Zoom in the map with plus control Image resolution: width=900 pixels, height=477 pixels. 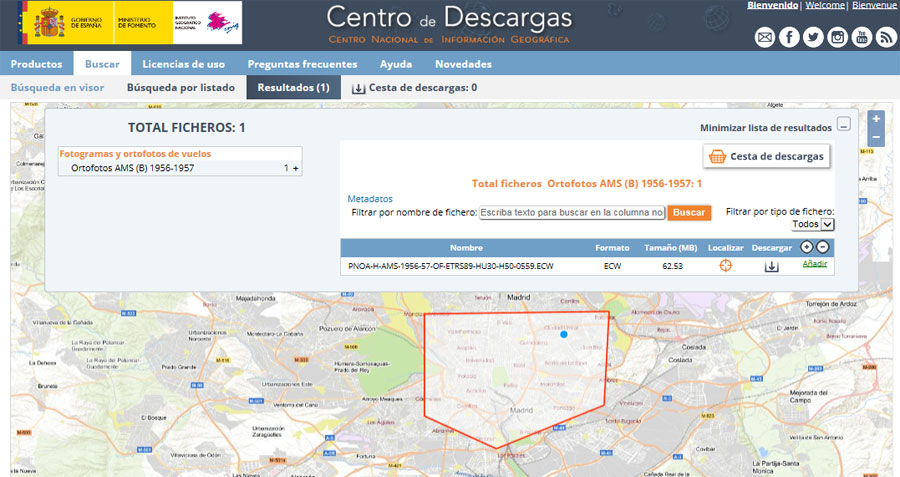[x=876, y=119]
